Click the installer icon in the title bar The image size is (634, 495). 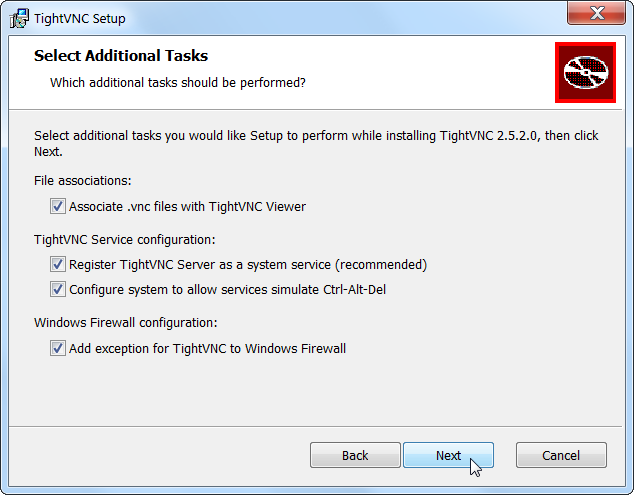tap(18, 18)
